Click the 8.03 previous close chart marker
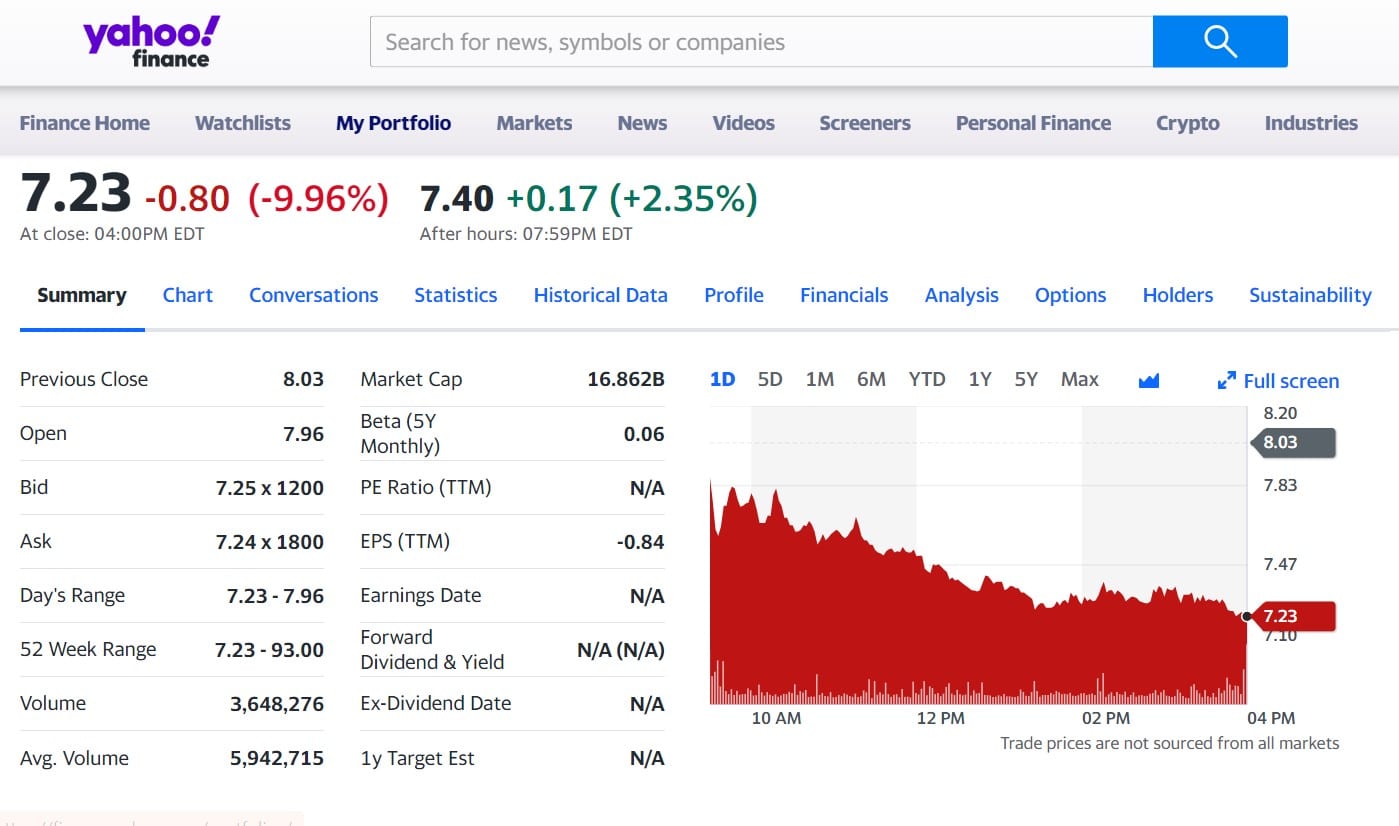Viewport: 1399px width, 826px height. coord(1291,442)
